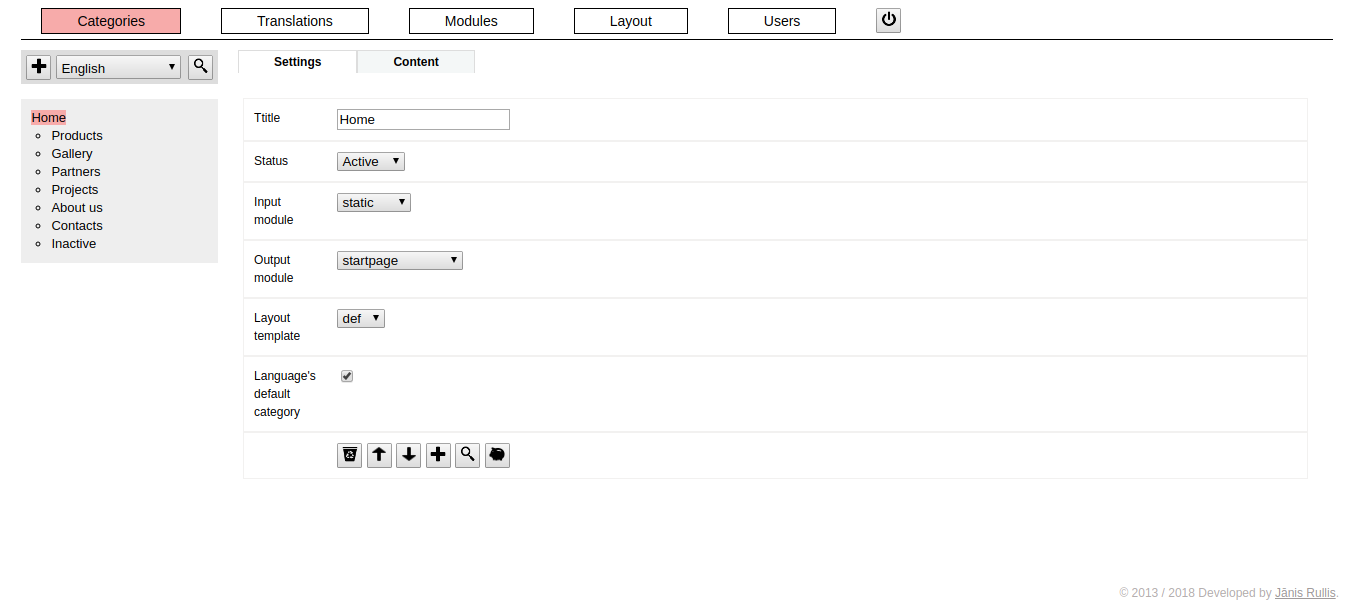1354x608 pixels.
Task: Select the Projects category
Action: (75, 189)
